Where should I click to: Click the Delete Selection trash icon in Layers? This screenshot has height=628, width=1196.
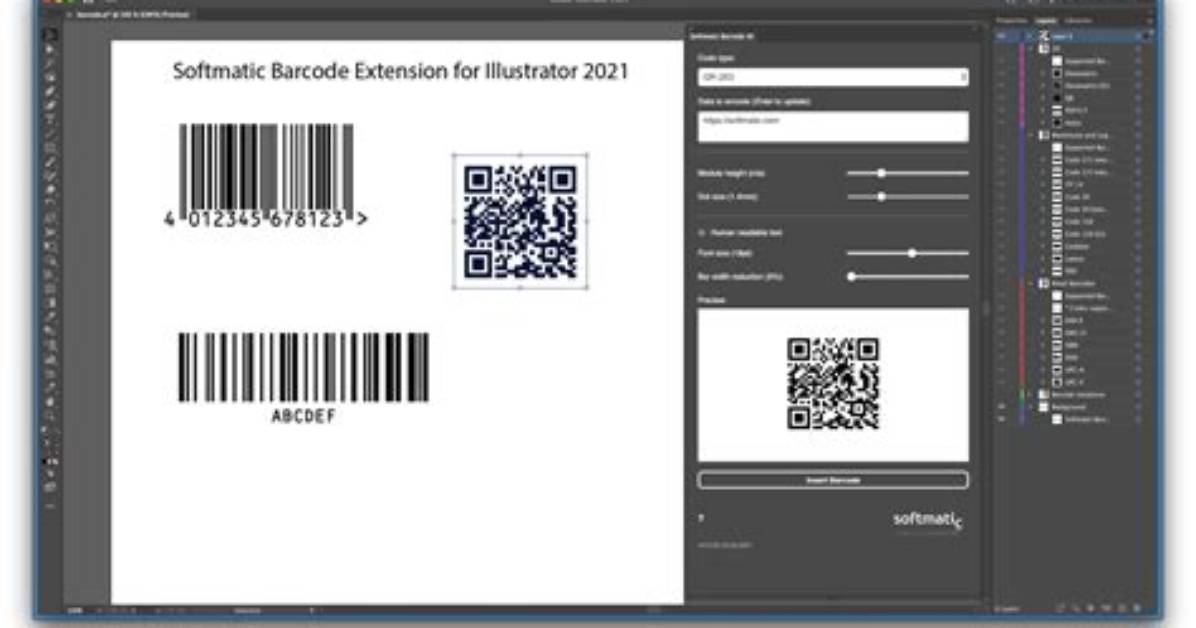coord(1137,608)
